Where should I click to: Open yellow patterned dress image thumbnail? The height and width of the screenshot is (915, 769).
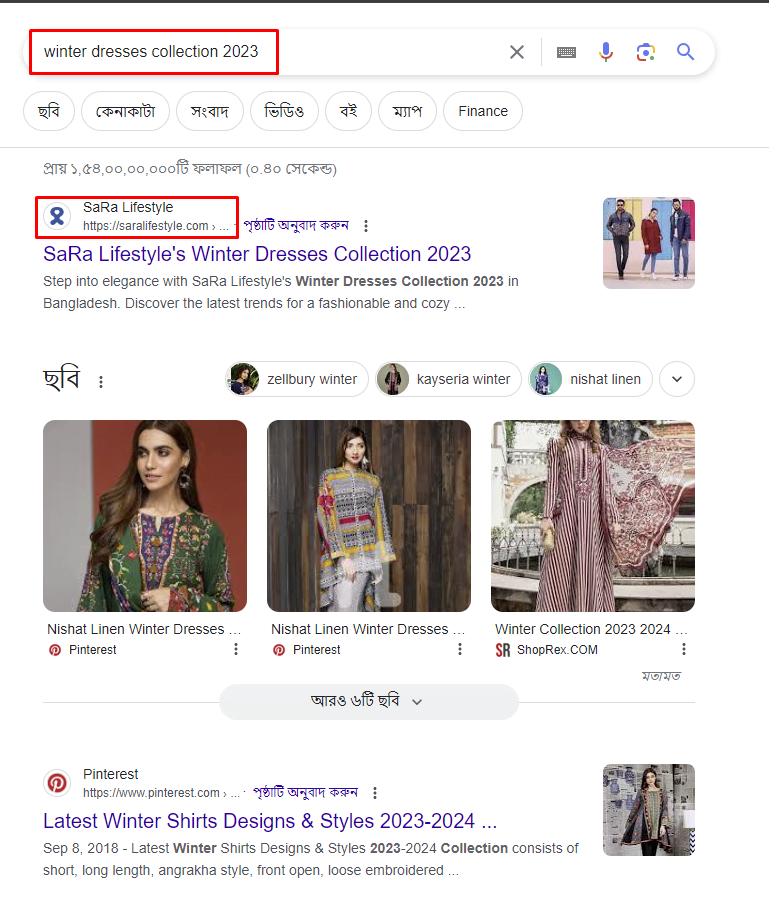369,516
